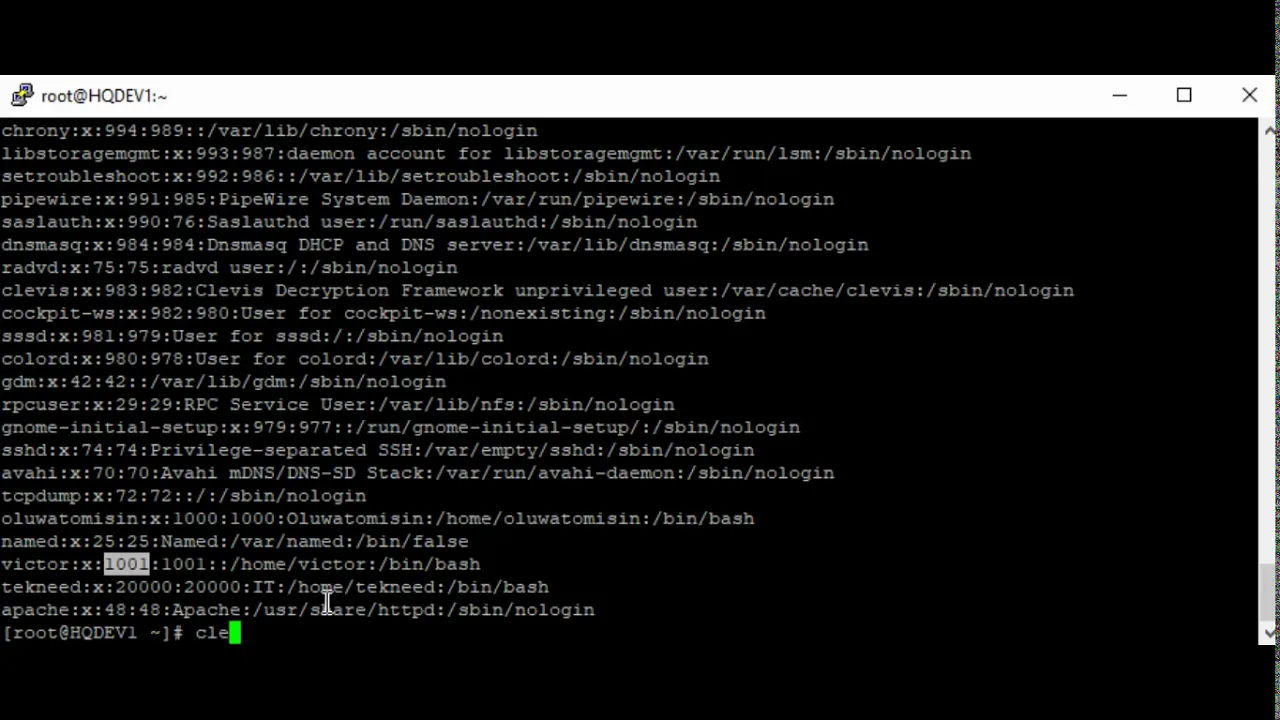Click the oluwatomisin user entry line
This screenshot has height=720, width=1280.
click(378, 519)
